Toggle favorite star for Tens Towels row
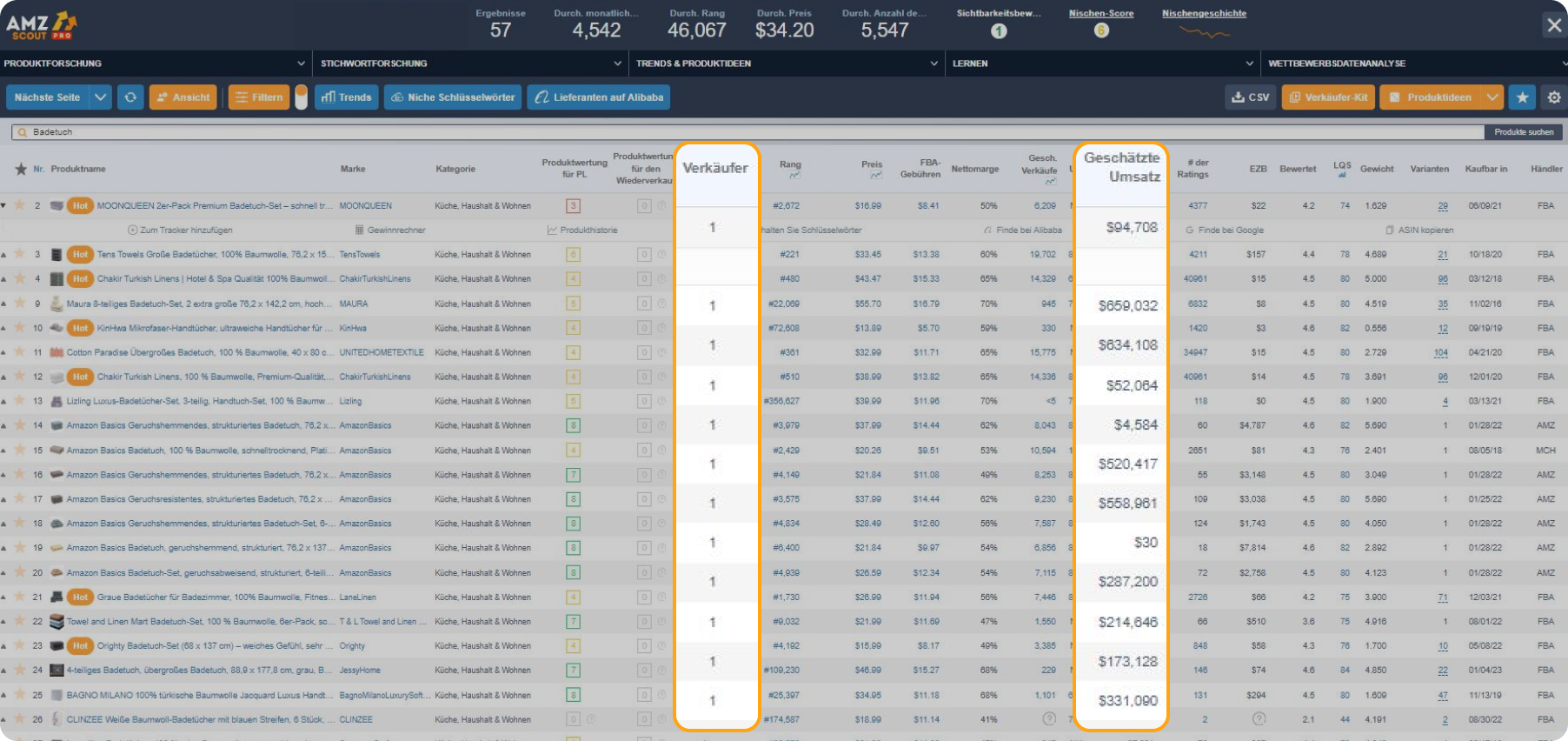 (x=18, y=254)
